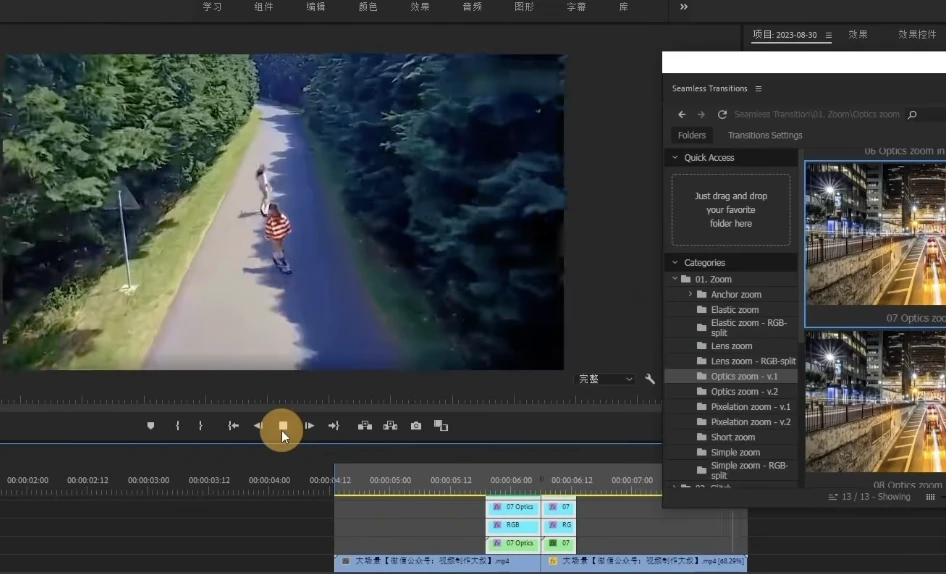
Task: Click the Seamless Transitions search icon
Action: click(x=912, y=114)
